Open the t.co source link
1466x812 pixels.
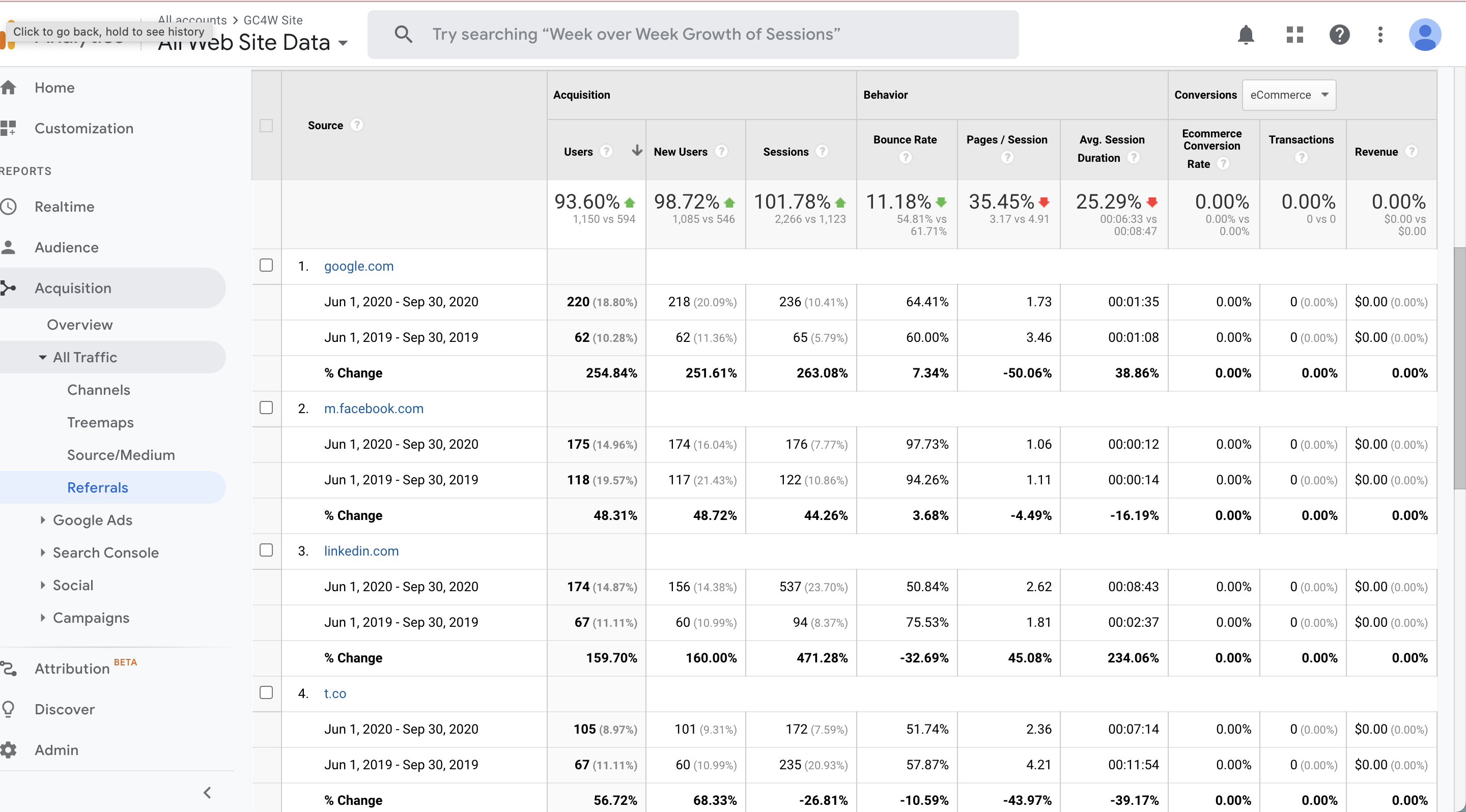click(x=335, y=693)
